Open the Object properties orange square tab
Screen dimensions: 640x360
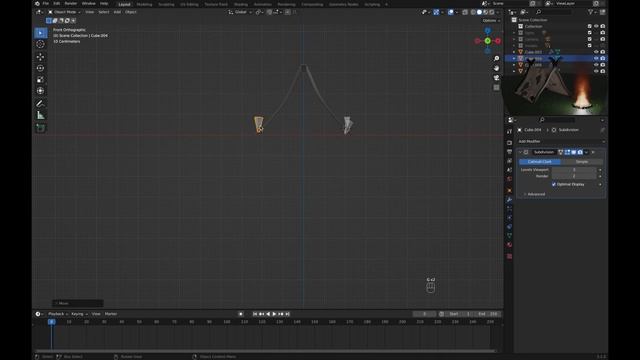pos(509,190)
